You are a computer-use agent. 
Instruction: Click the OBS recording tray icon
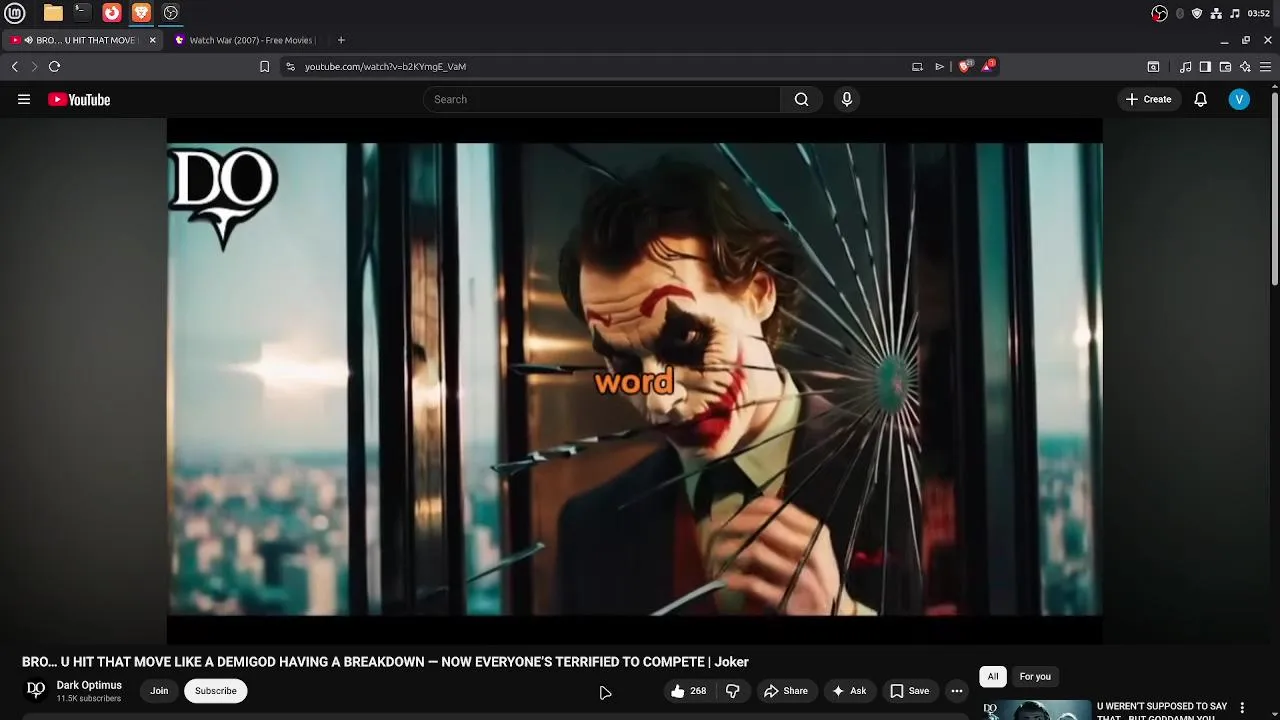click(1159, 13)
